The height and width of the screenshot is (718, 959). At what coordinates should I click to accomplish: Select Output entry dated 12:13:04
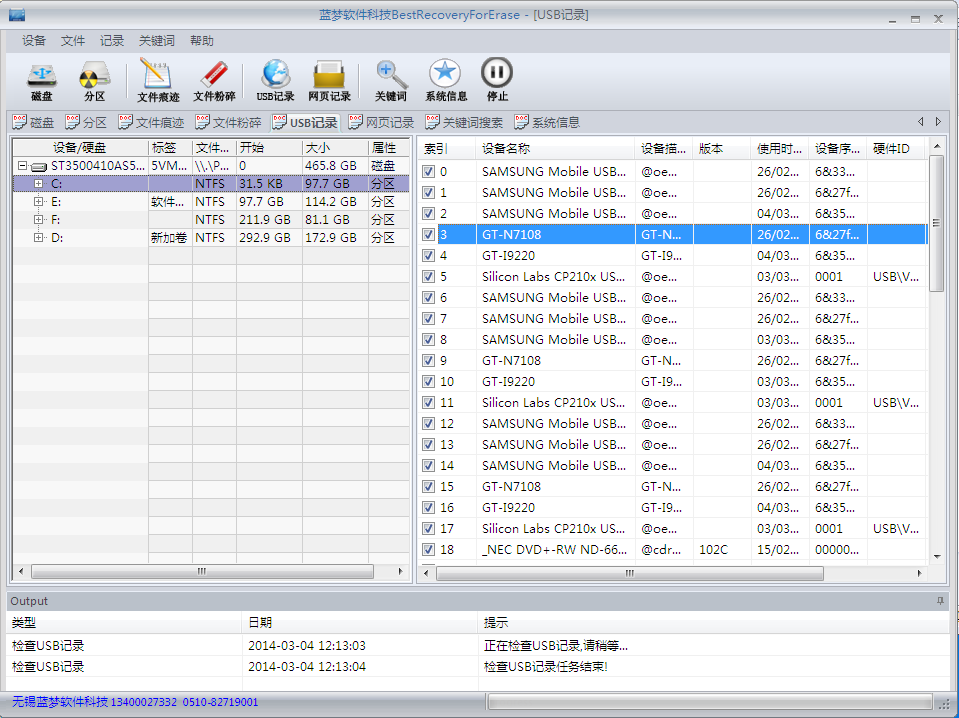click(x=477, y=667)
